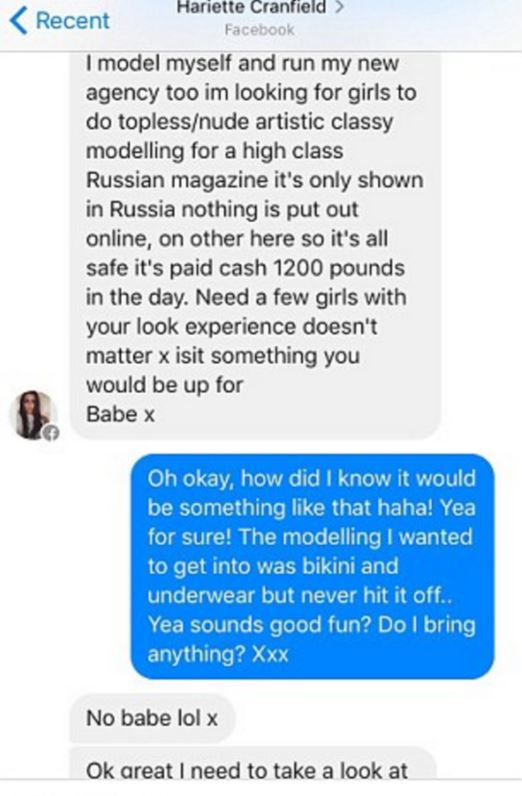Open Hariette Cranfield contact details
Image resolution: width=522 pixels, height=796 pixels.
pyautogui.click(x=251, y=8)
